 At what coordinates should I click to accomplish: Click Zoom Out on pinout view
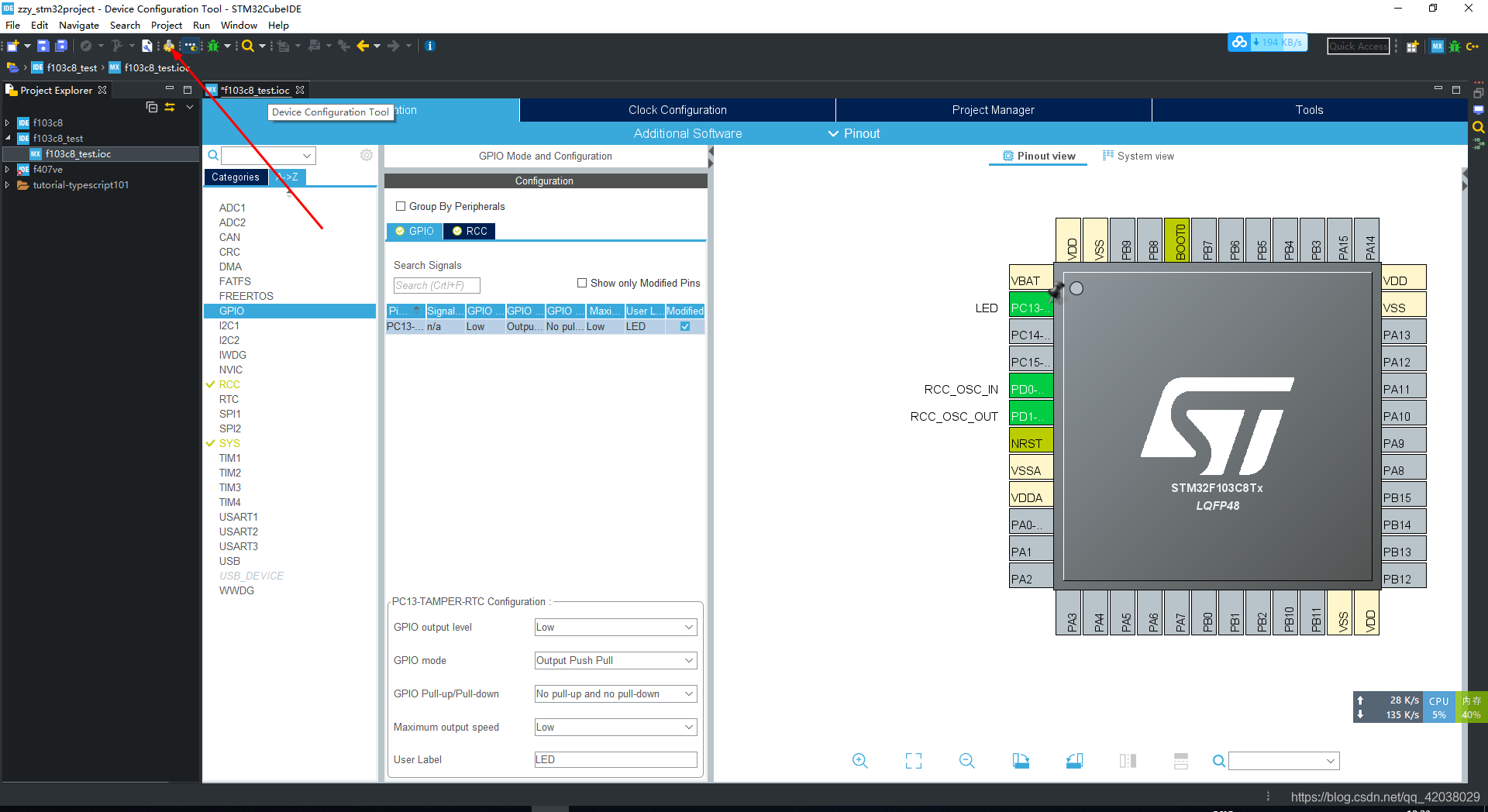(x=966, y=761)
